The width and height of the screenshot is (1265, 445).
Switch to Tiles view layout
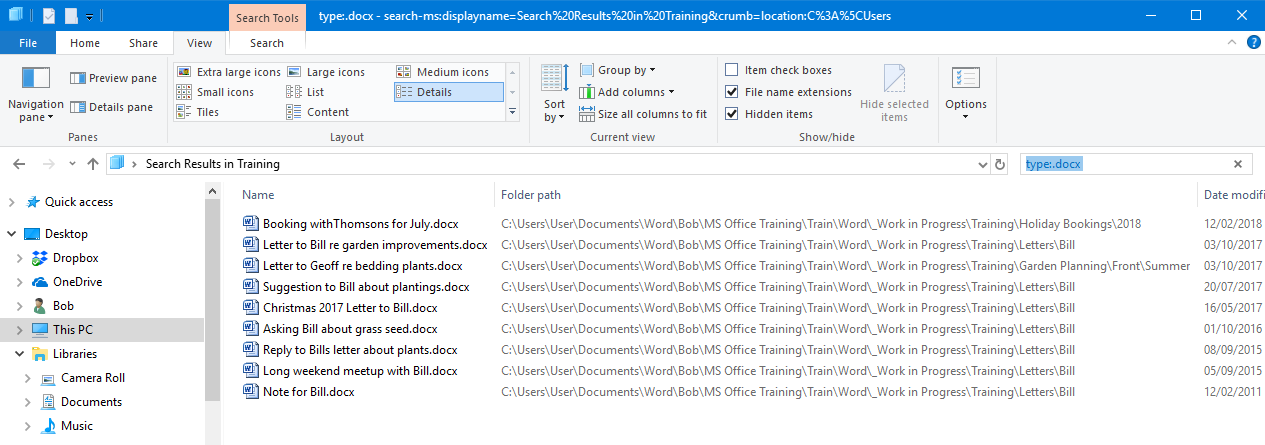[184, 112]
